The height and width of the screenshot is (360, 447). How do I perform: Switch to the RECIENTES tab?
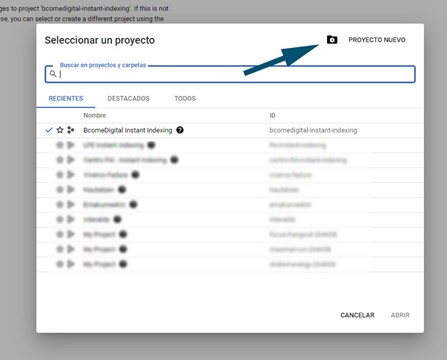click(66, 99)
